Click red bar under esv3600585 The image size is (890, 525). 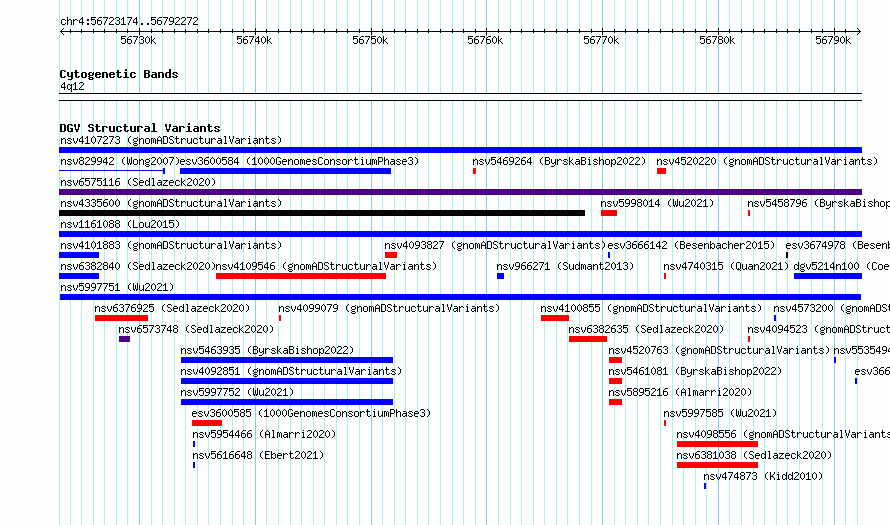[207, 423]
